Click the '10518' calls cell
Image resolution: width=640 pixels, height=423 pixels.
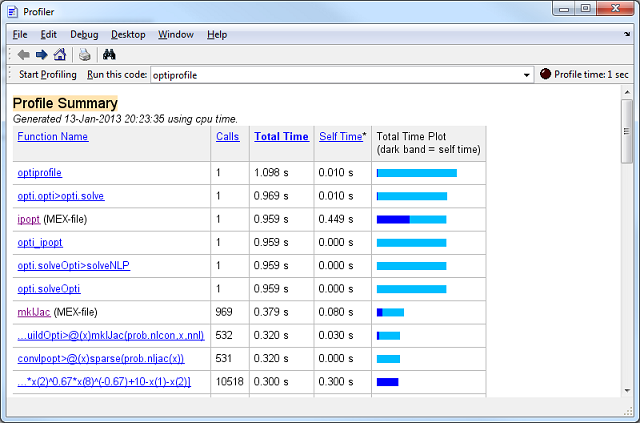click(229, 382)
